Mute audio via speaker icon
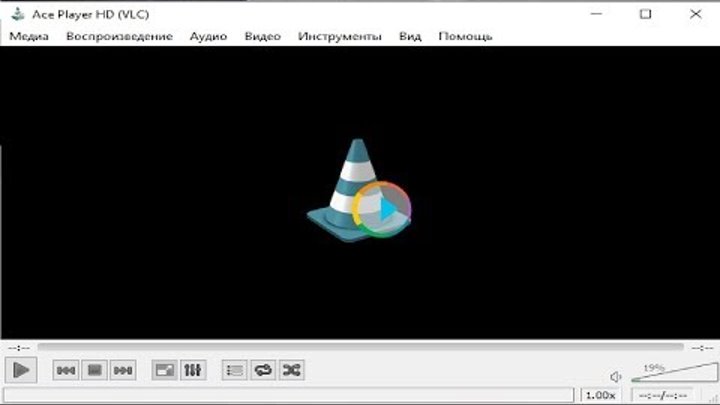This screenshot has width=720, height=405. (x=616, y=377)
